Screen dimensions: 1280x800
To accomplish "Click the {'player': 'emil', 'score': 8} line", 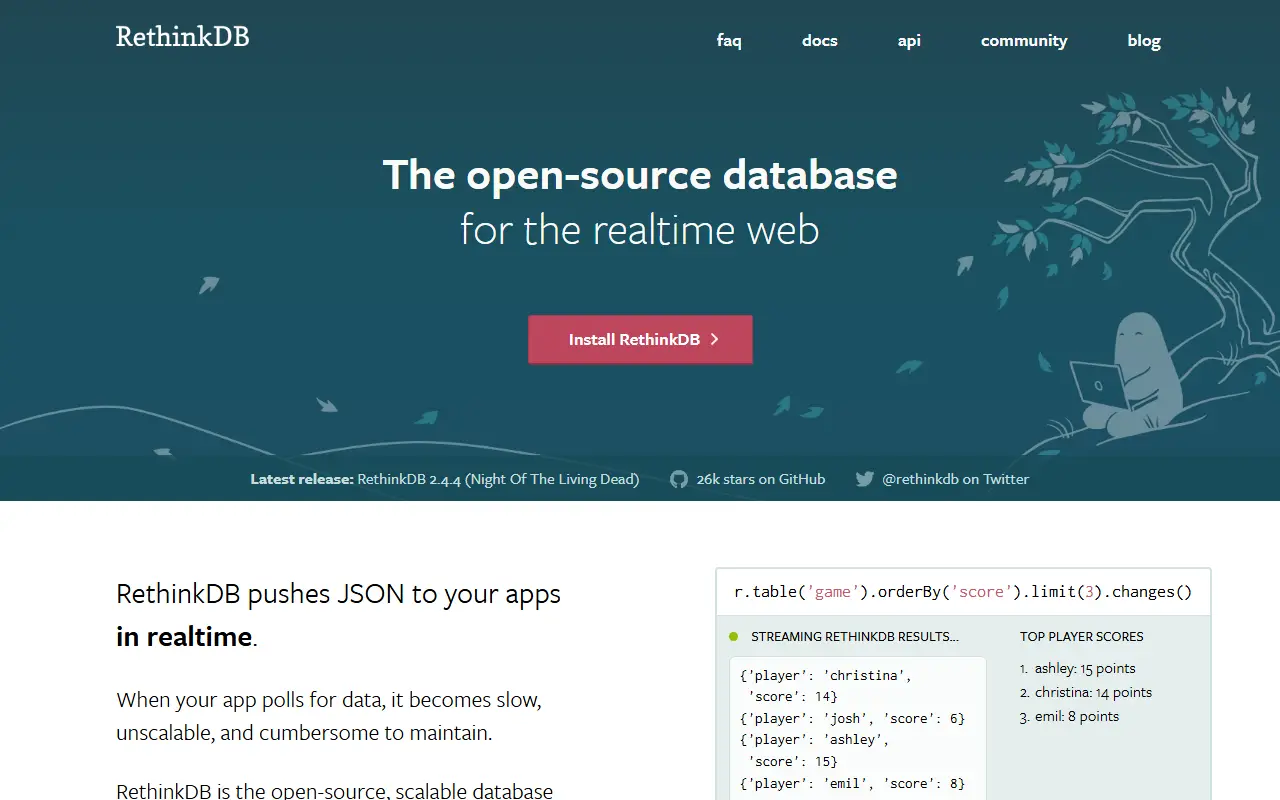I will click(851, 783).
